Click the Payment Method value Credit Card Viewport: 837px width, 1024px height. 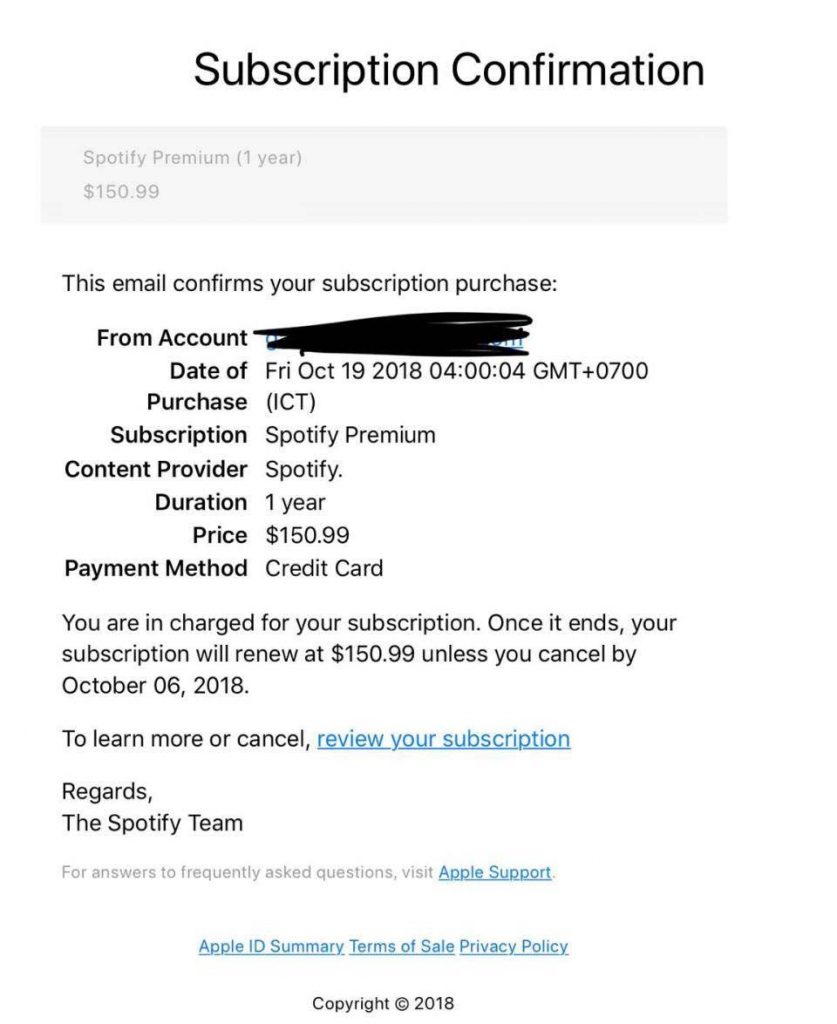(x=324, y=568)
